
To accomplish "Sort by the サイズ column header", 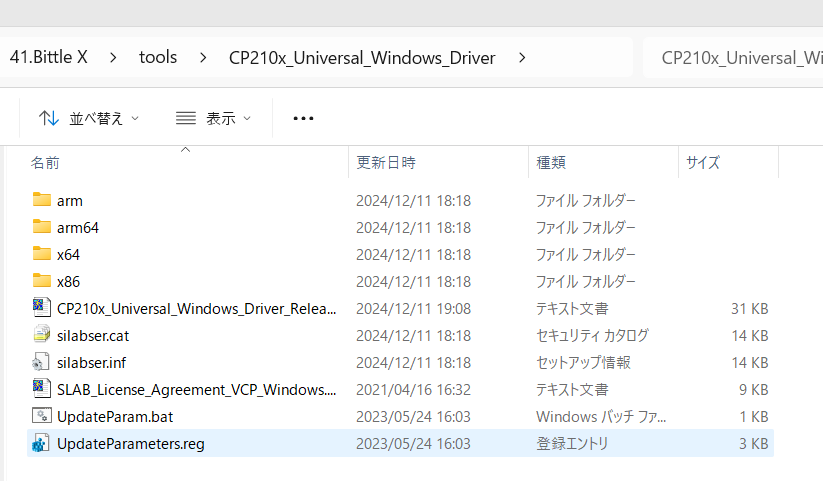I will click(x=703, y=163).
